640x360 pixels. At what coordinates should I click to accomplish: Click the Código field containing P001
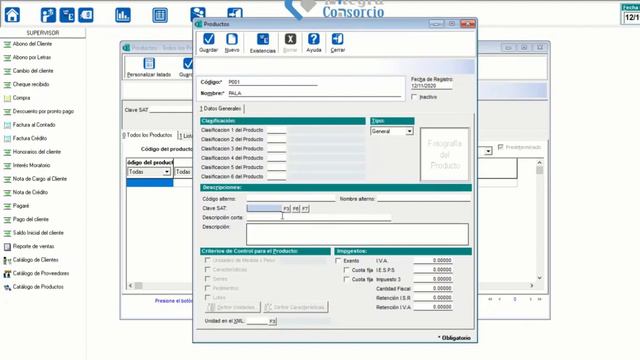click(272, 82)
